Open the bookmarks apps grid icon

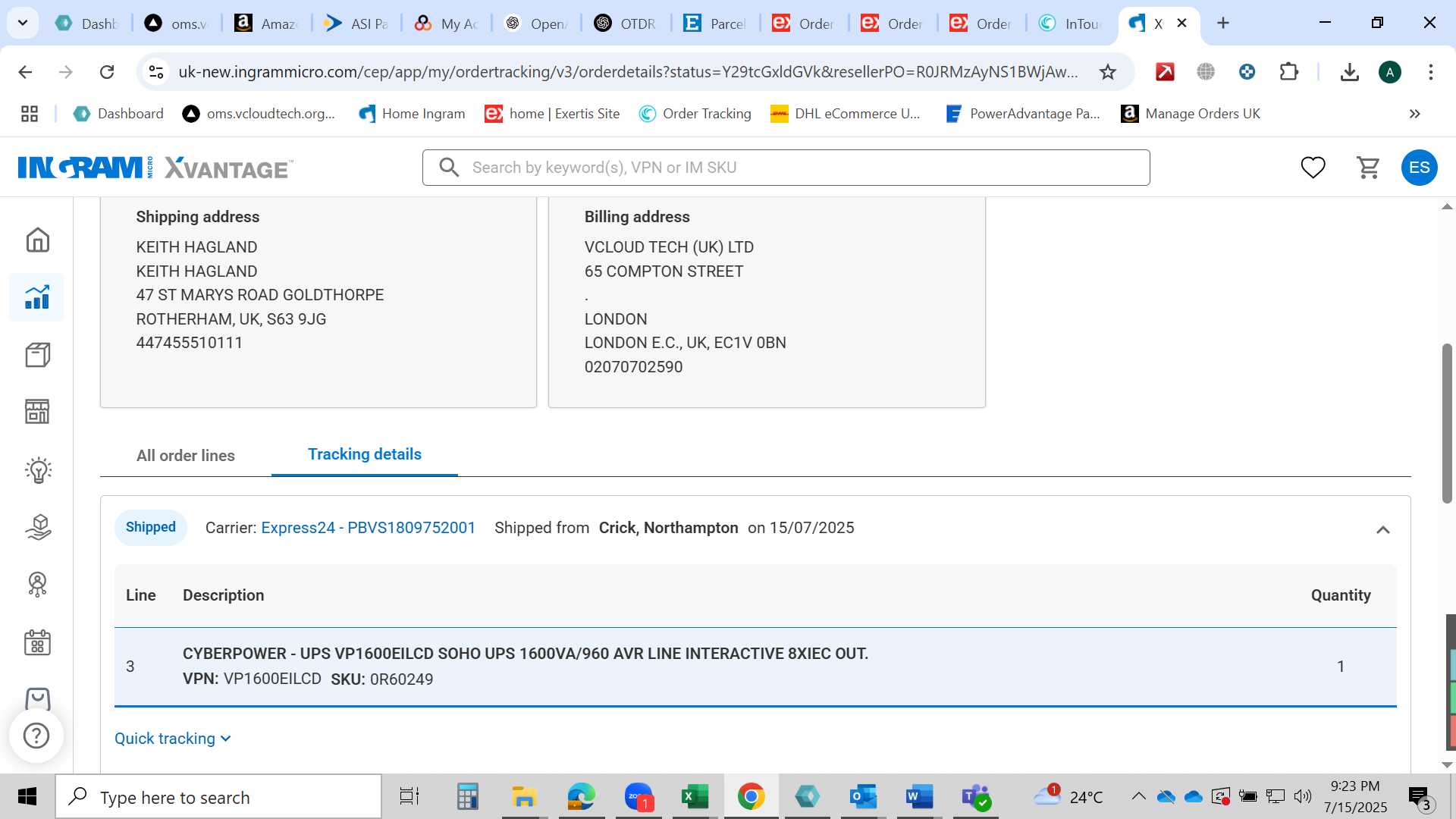30,114
